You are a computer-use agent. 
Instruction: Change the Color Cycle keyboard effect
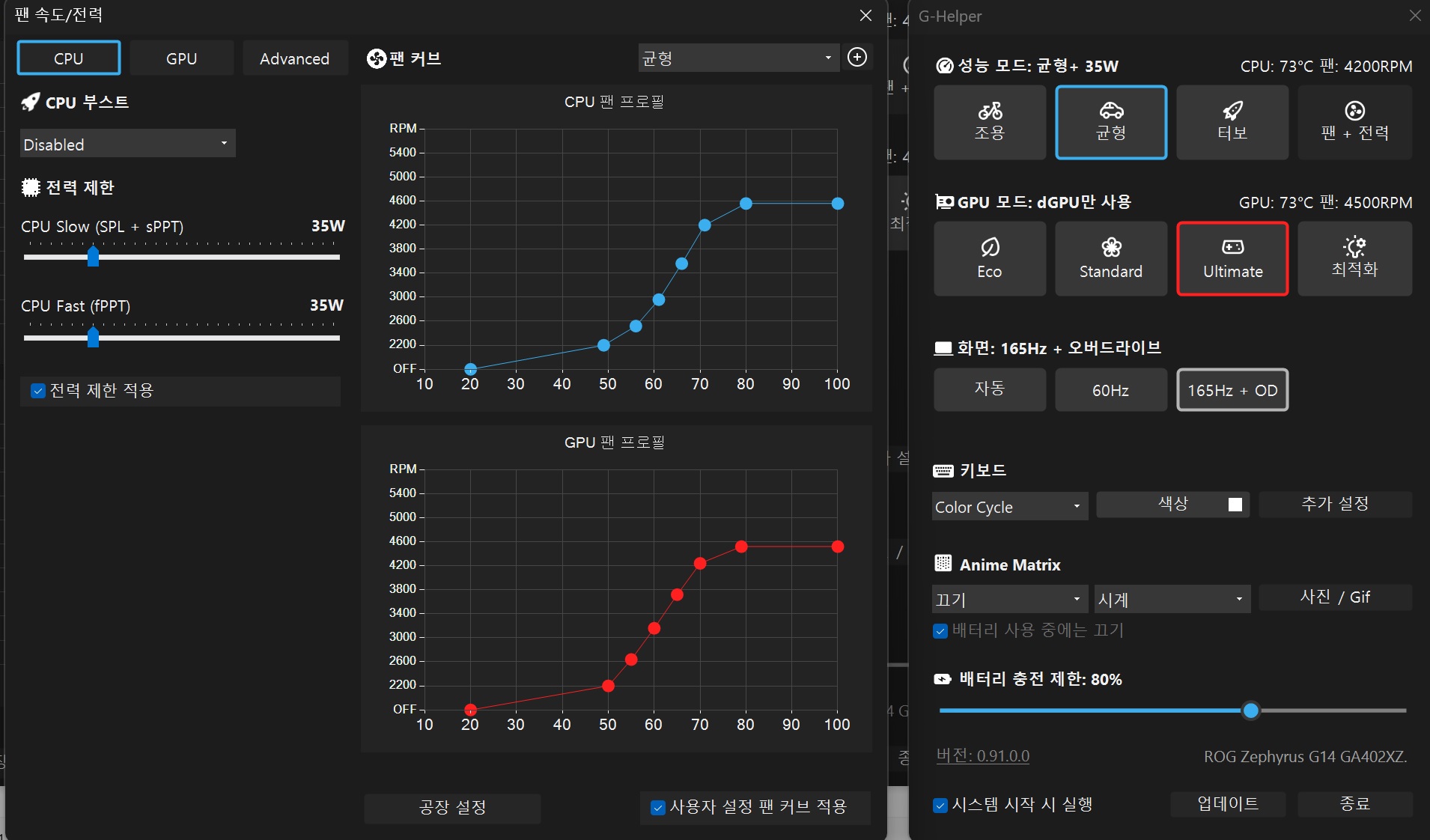[1008, 506]
